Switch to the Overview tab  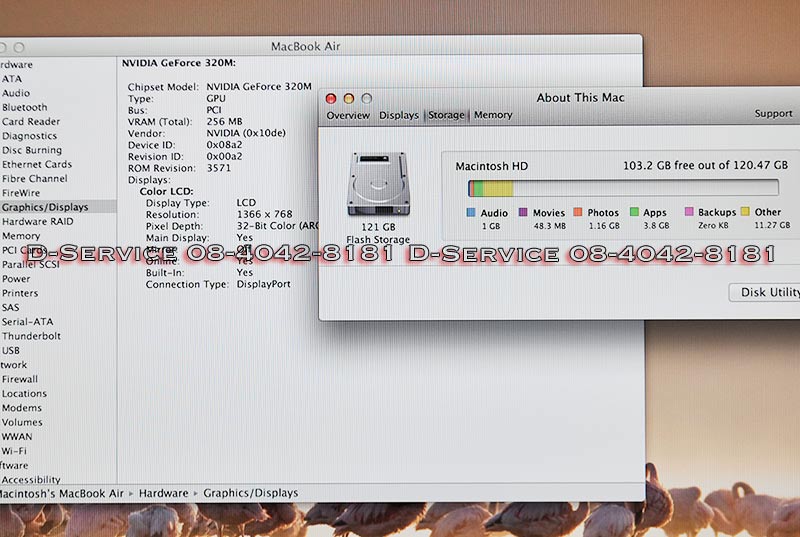[348, 115]
